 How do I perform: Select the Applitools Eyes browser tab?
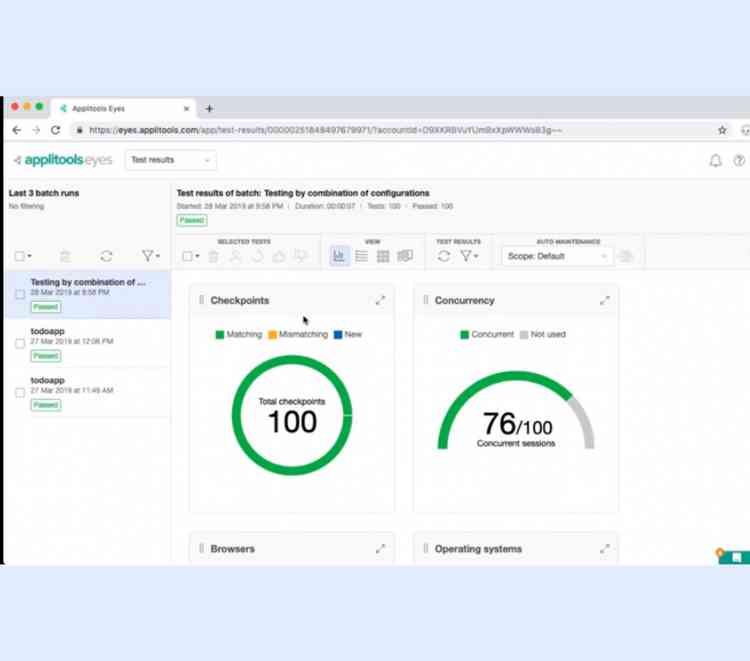124,109
